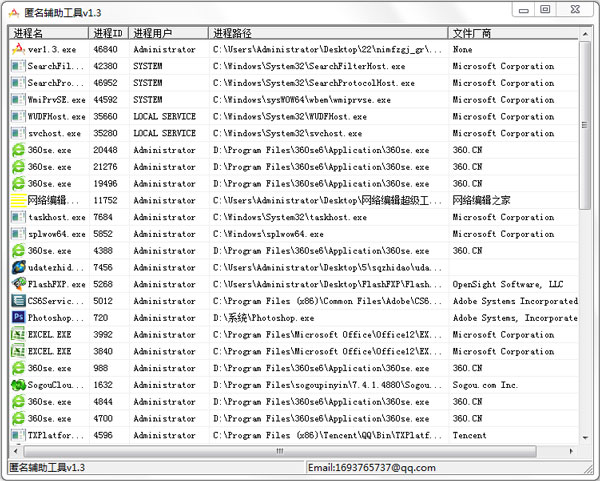This screenshot has height=481, width=600.
Task: Click the Photoshop... Ps icon
Action: point(18,318)
